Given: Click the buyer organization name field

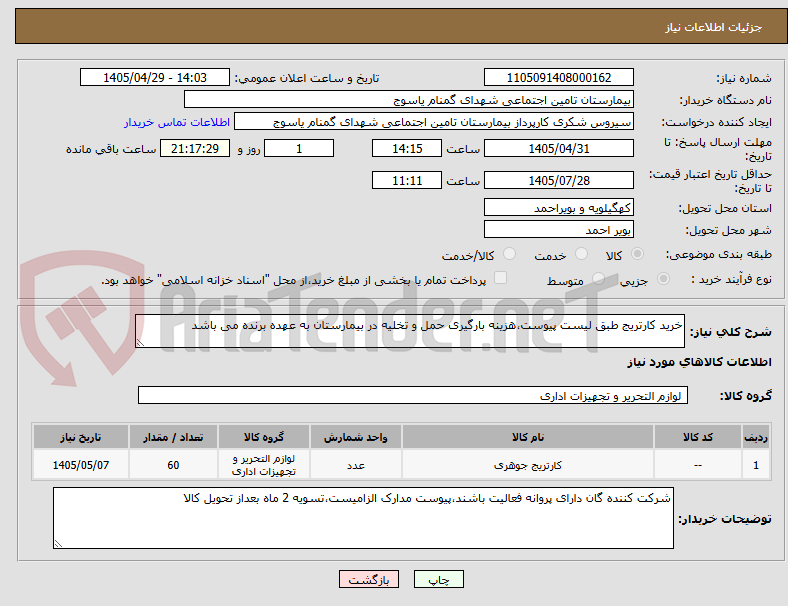Looking at the screenshot, I should coord(409,99).
